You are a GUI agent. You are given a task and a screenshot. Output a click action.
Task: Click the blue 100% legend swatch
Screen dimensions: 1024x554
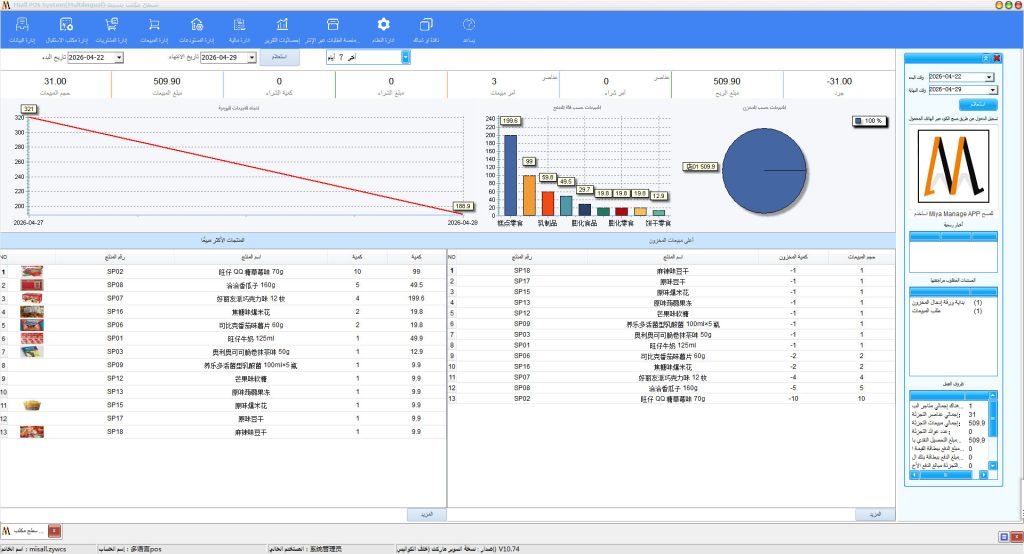point(859,120)
